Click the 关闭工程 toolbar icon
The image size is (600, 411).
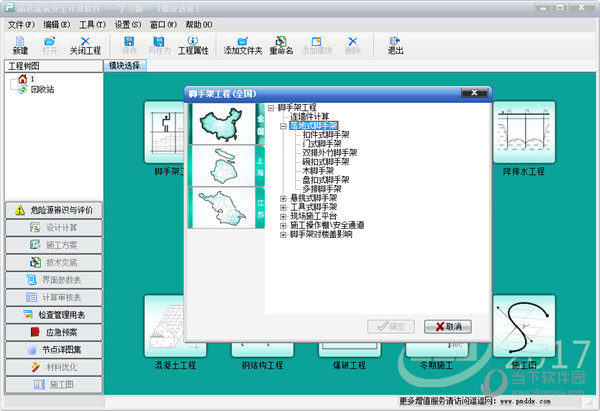point(85,46)
